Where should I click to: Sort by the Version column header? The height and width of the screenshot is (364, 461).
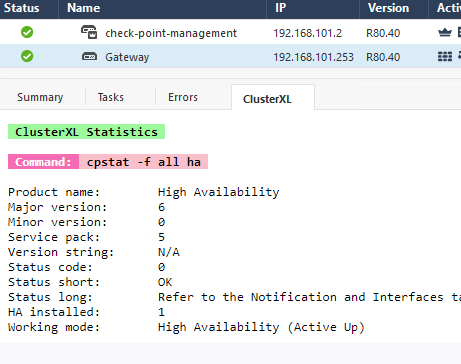[x=388, y=8]
